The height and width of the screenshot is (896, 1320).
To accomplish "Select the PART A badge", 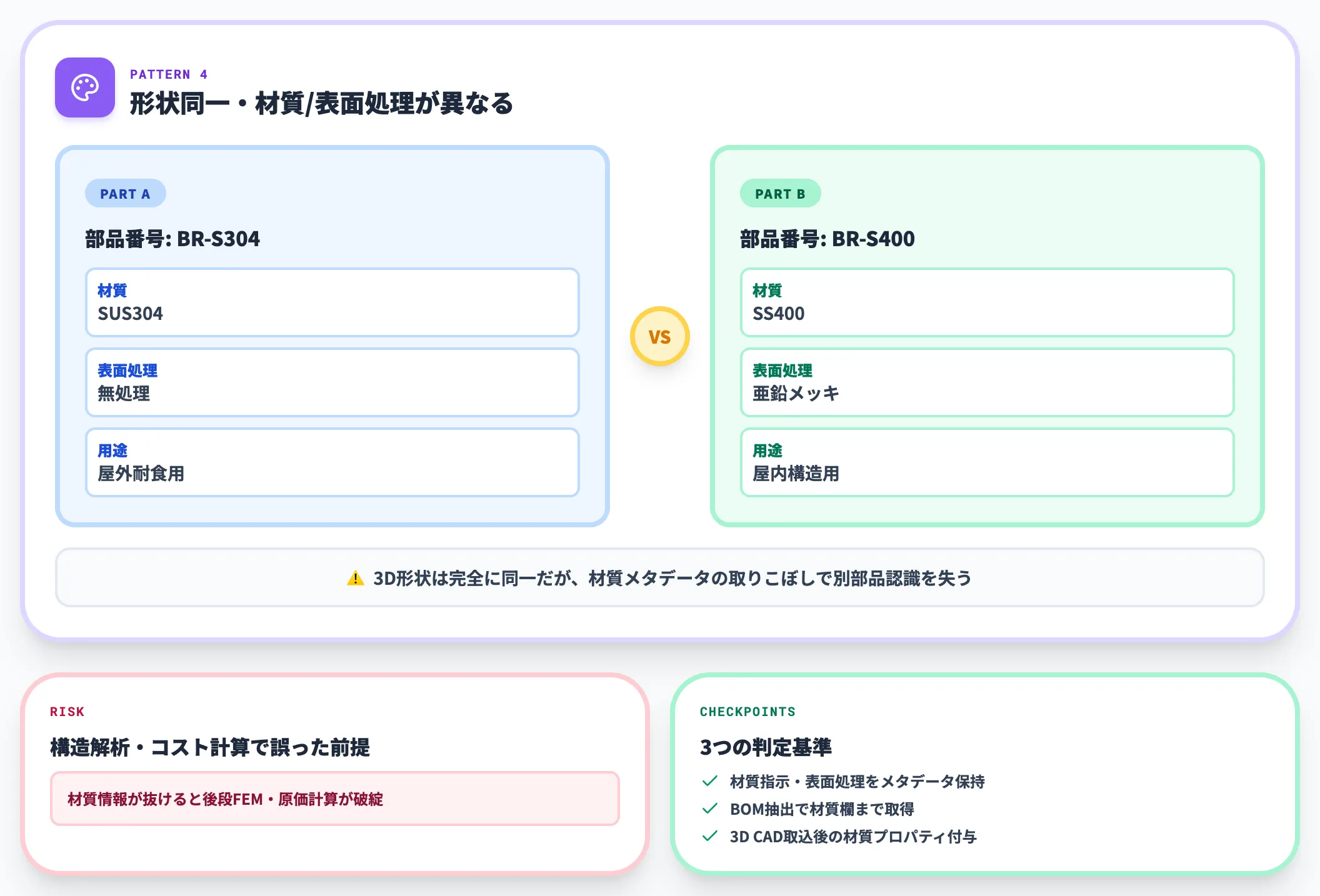I will tap(126, 194).
